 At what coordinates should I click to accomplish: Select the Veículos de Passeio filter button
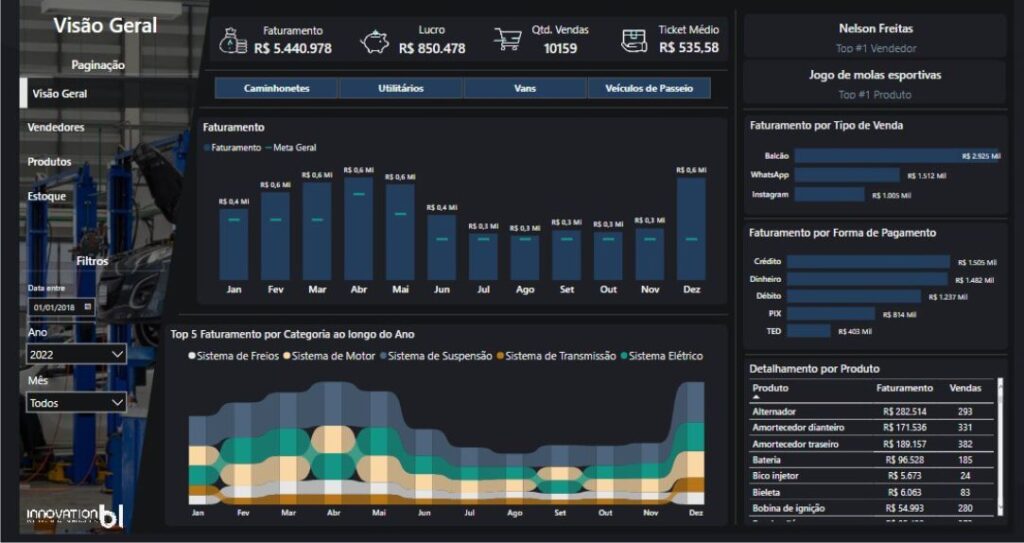click(x=648, y=88)
